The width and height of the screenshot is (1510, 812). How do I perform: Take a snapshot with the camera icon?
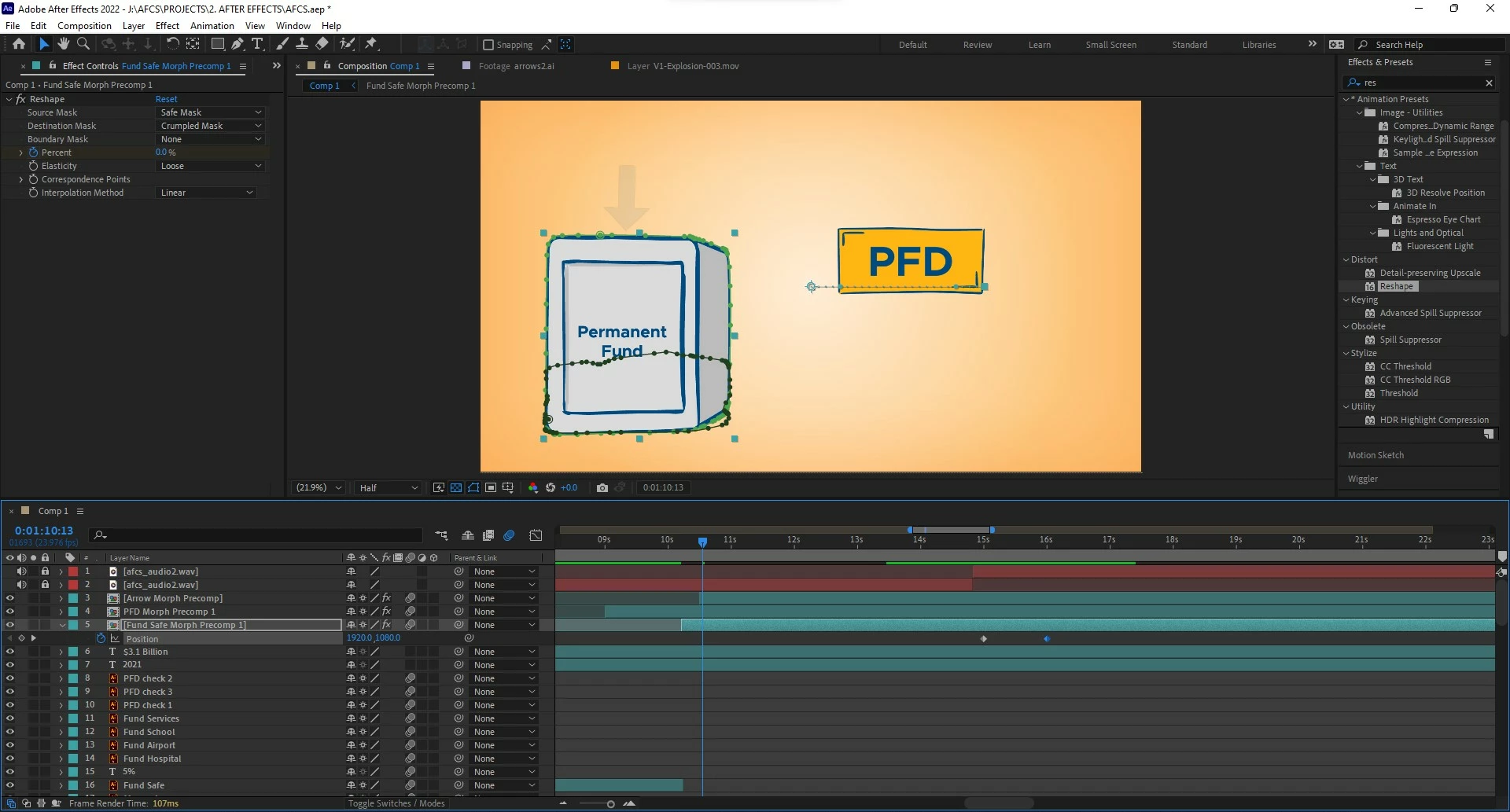coord(602,488)
